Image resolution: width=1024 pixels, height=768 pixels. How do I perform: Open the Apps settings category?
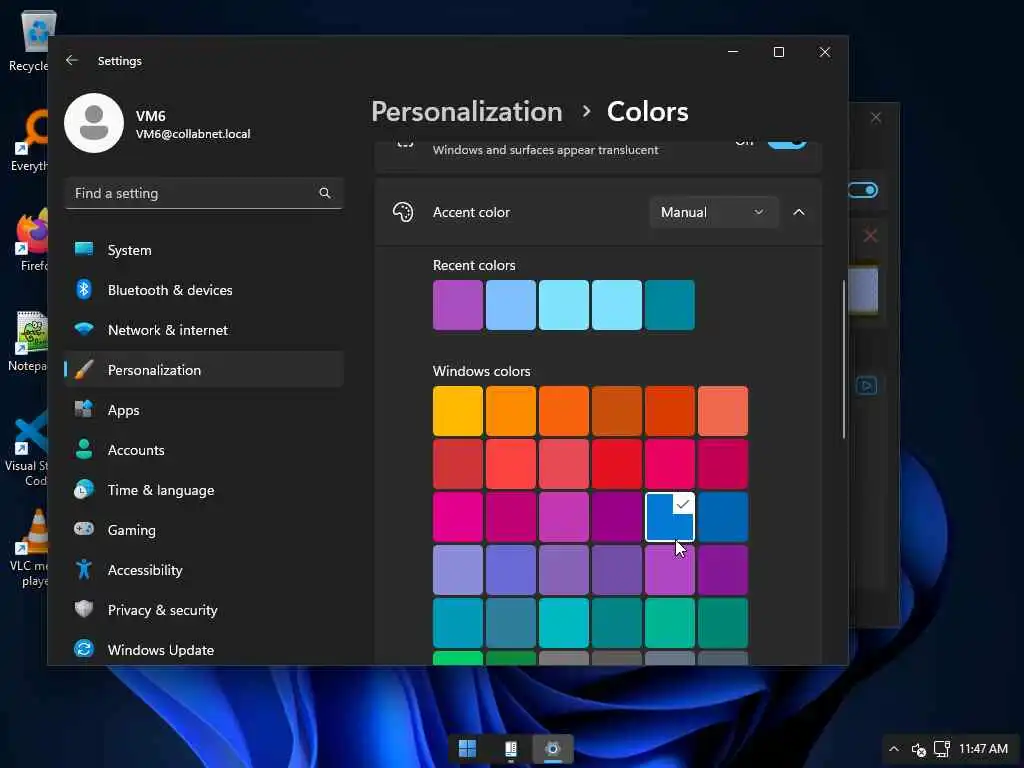[x=204, y=409]
